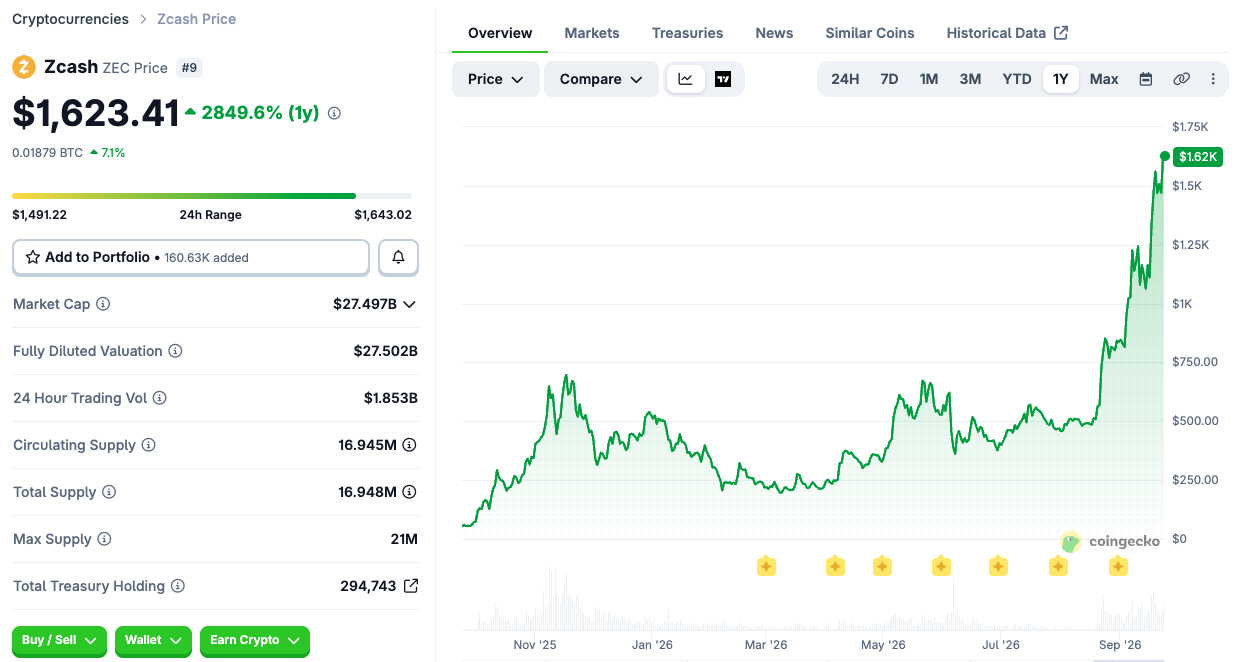
Task: Click info icon beside 16.948M value
Action: 409,492
